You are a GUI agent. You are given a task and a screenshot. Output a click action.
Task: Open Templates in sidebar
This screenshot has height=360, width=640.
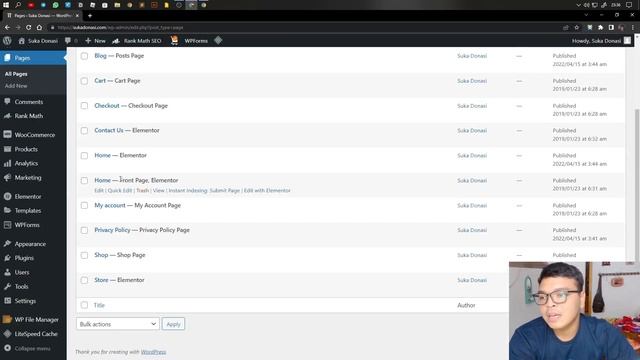coord(28,211)
